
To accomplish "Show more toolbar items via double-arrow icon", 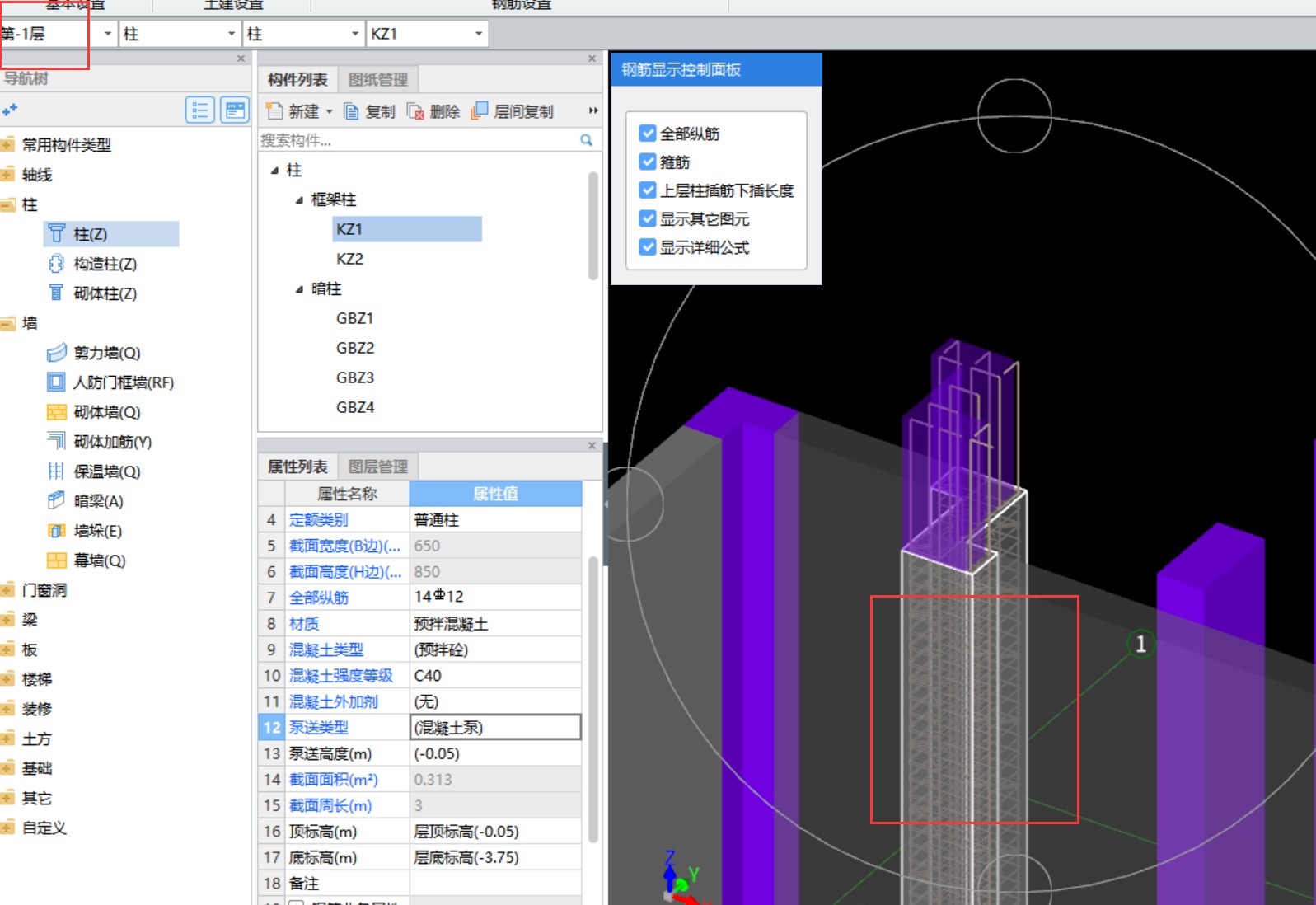I will point(592,110).
